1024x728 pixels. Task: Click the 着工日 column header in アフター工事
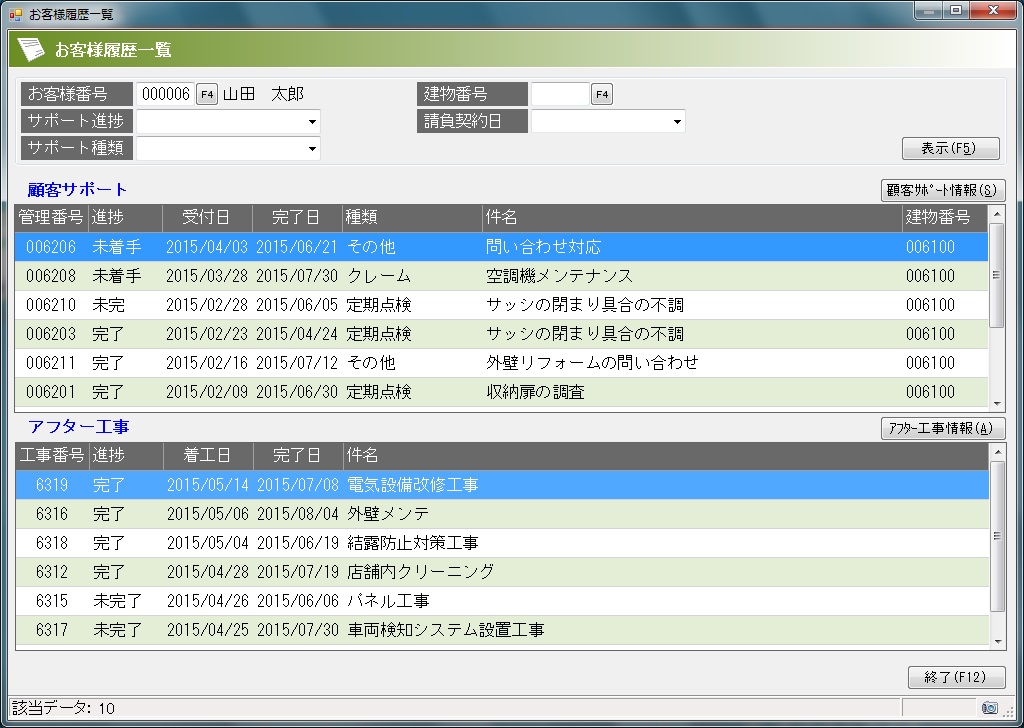tap(207, 456)
